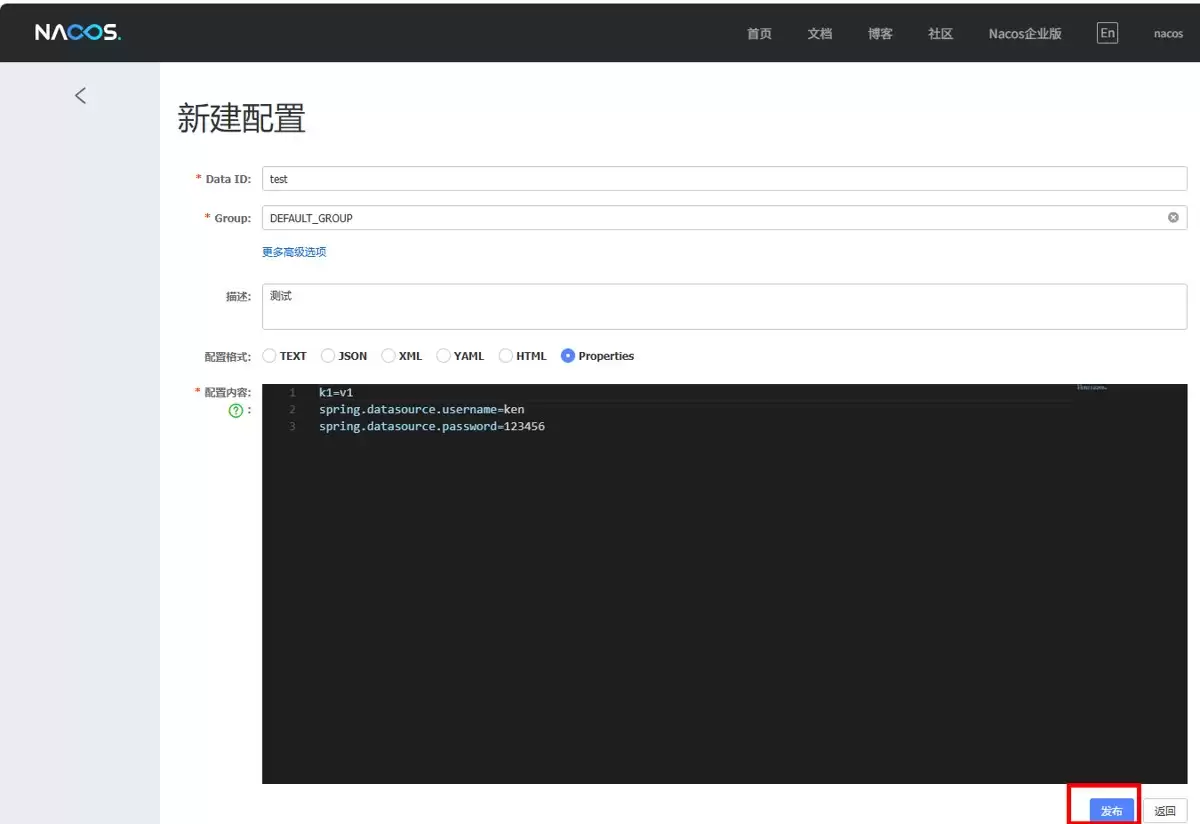Pick the XML format radio button

pos(388,355)
